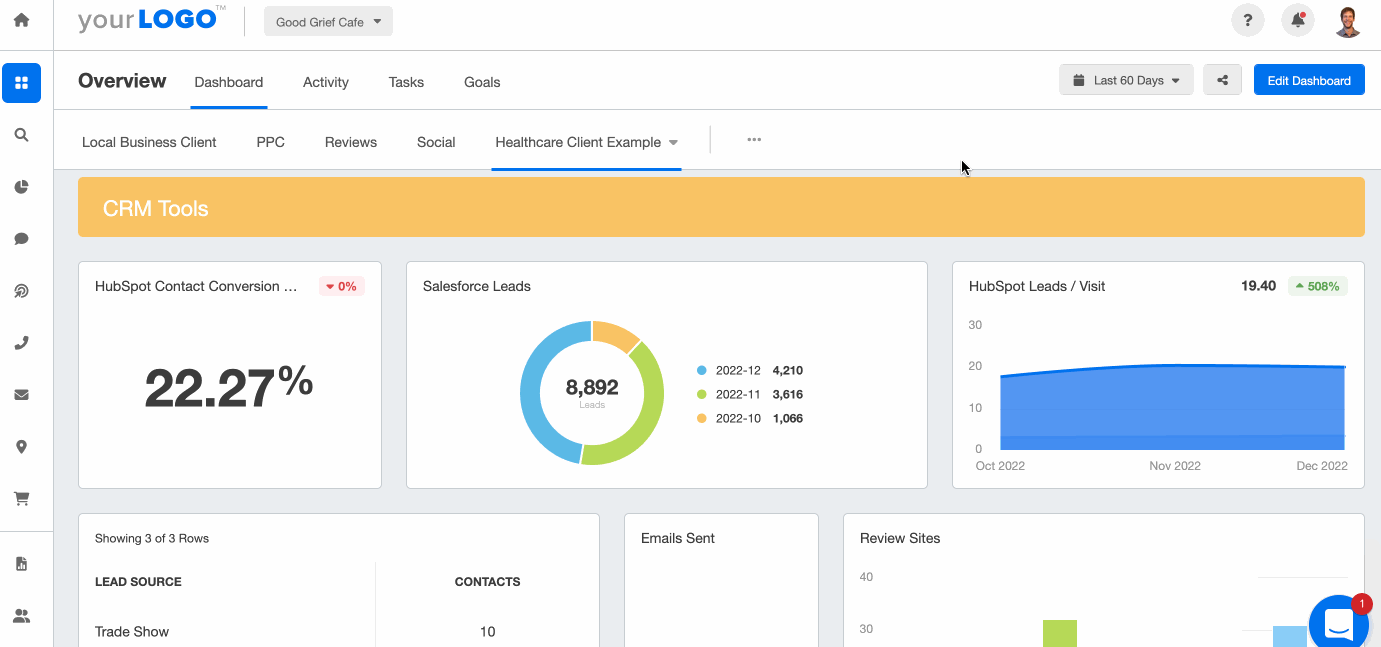Image resolution: width=1381 pixels, height=647 pixels.
Task: Open the live chat widget bubble
Action: point(1338,624)
